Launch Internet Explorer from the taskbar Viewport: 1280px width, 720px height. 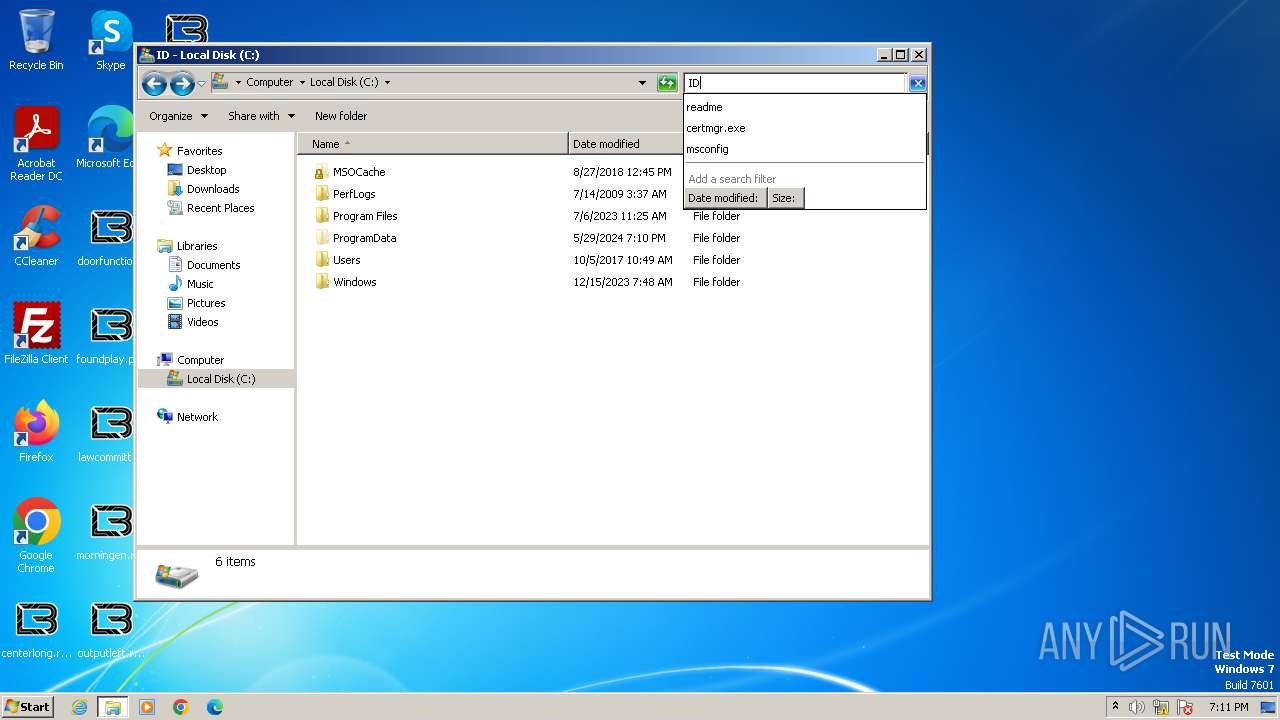click(79, 707)
